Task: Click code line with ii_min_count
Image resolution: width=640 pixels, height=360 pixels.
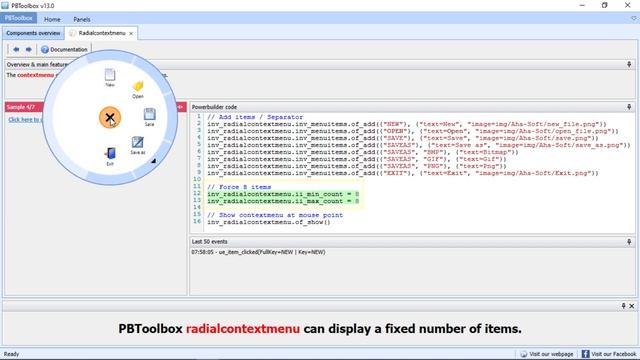Action: tap(283, 194)
